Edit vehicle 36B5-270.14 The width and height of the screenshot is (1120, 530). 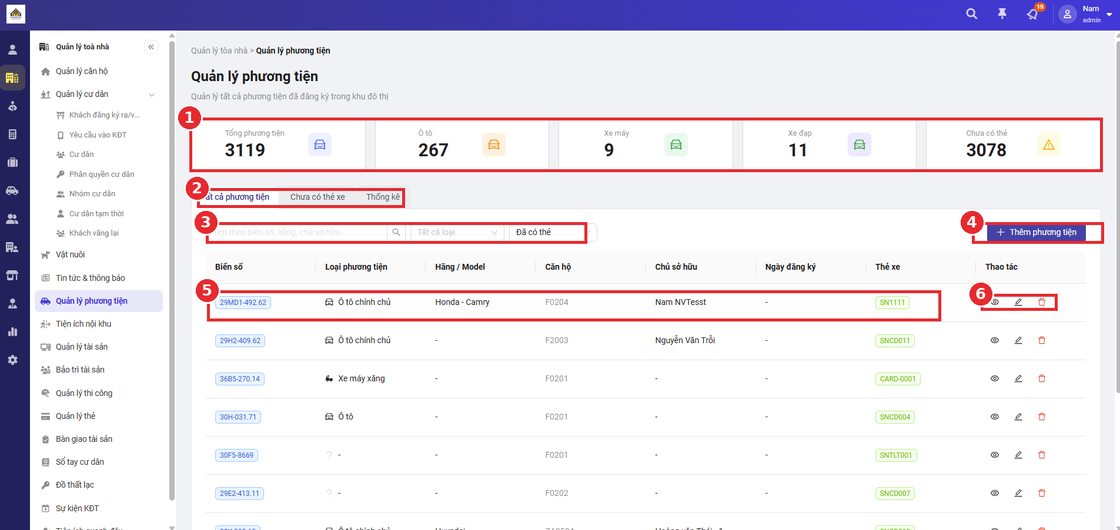click(x=1019, y=379)
